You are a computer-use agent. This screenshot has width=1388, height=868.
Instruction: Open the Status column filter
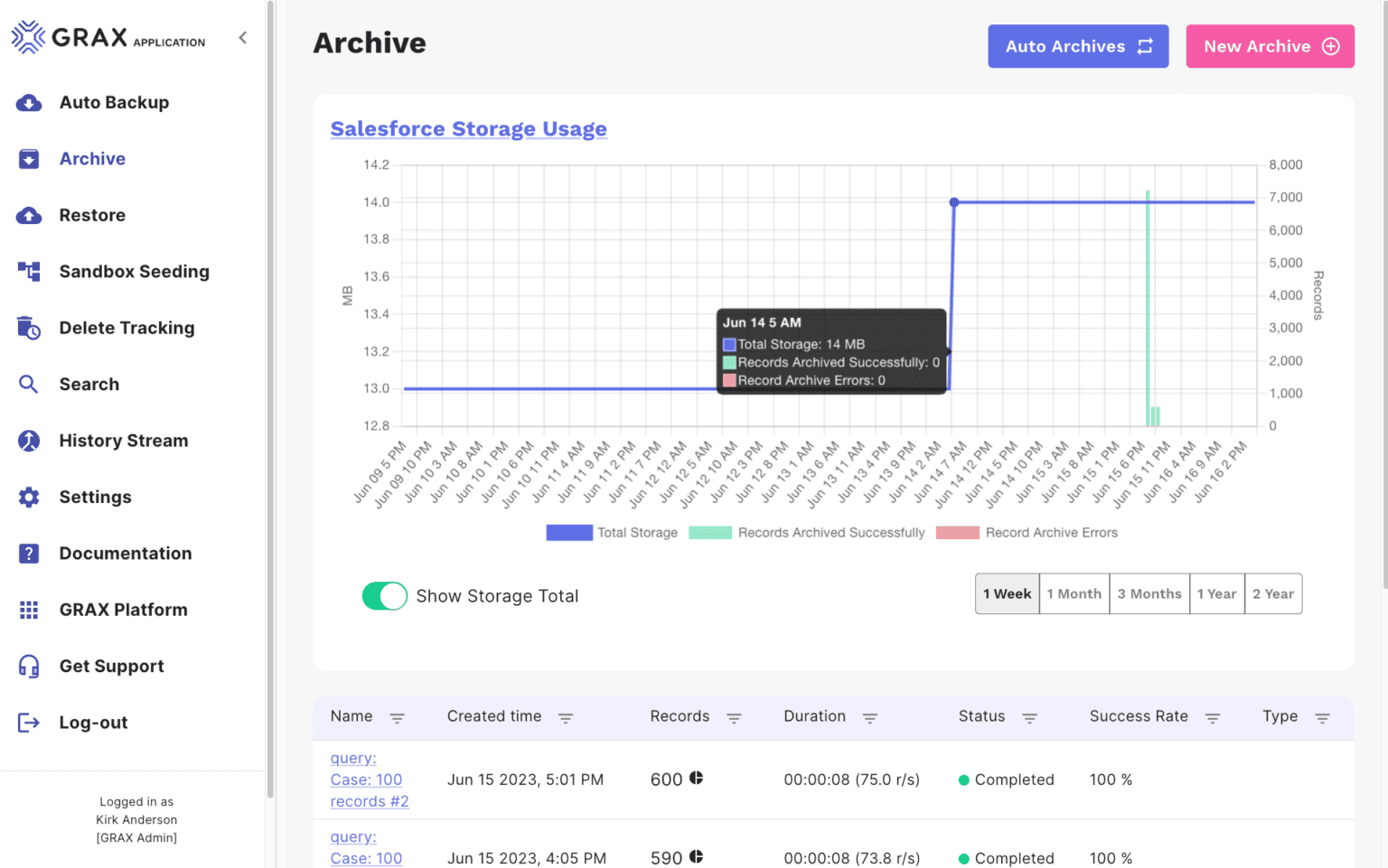1030,717
